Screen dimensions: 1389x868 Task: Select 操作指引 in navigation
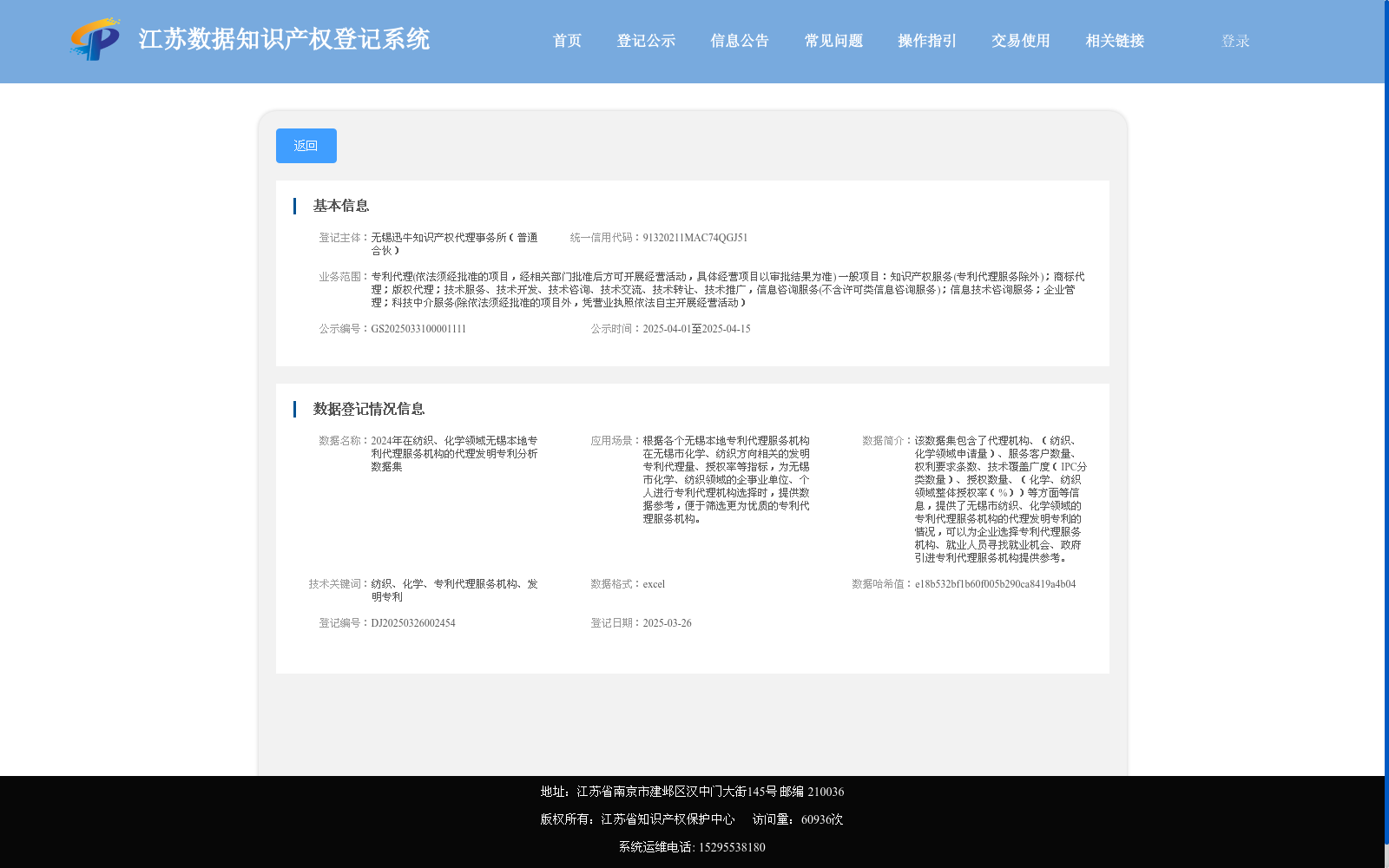point(927,41)
